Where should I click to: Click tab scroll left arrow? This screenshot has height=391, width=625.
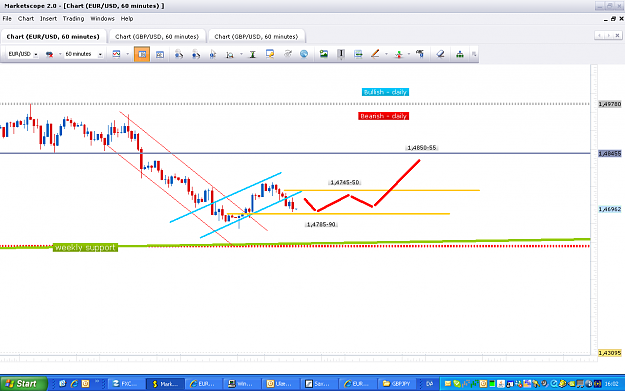pos(599,35)
